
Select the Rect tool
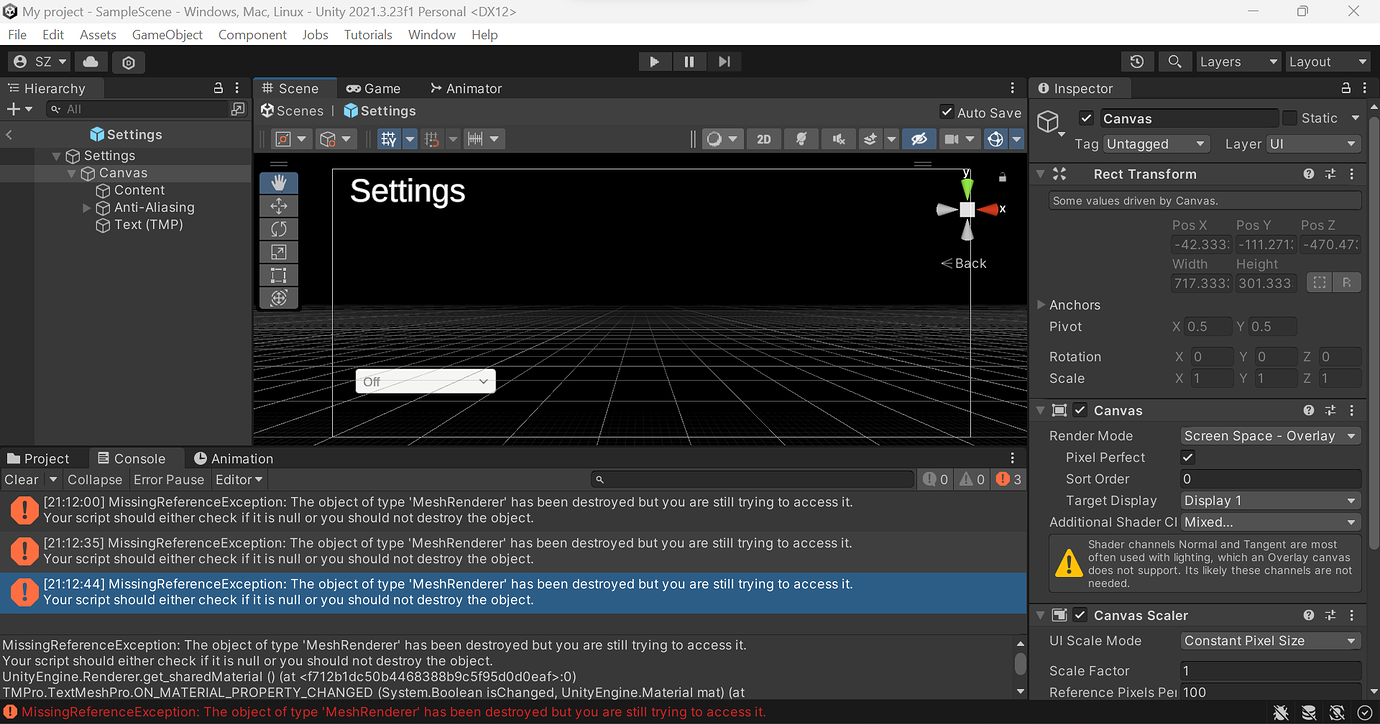pyautogui.click(x=279, y=275)
